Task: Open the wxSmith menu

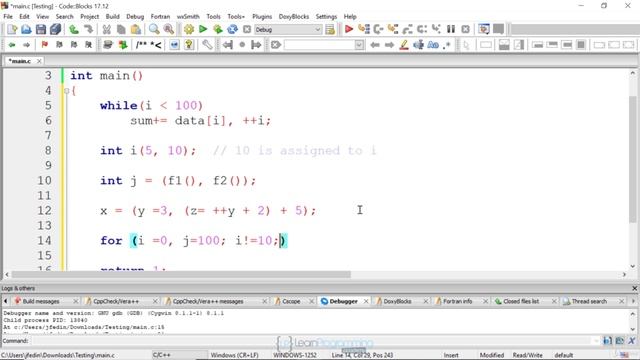Action: (x=188, y=16)
